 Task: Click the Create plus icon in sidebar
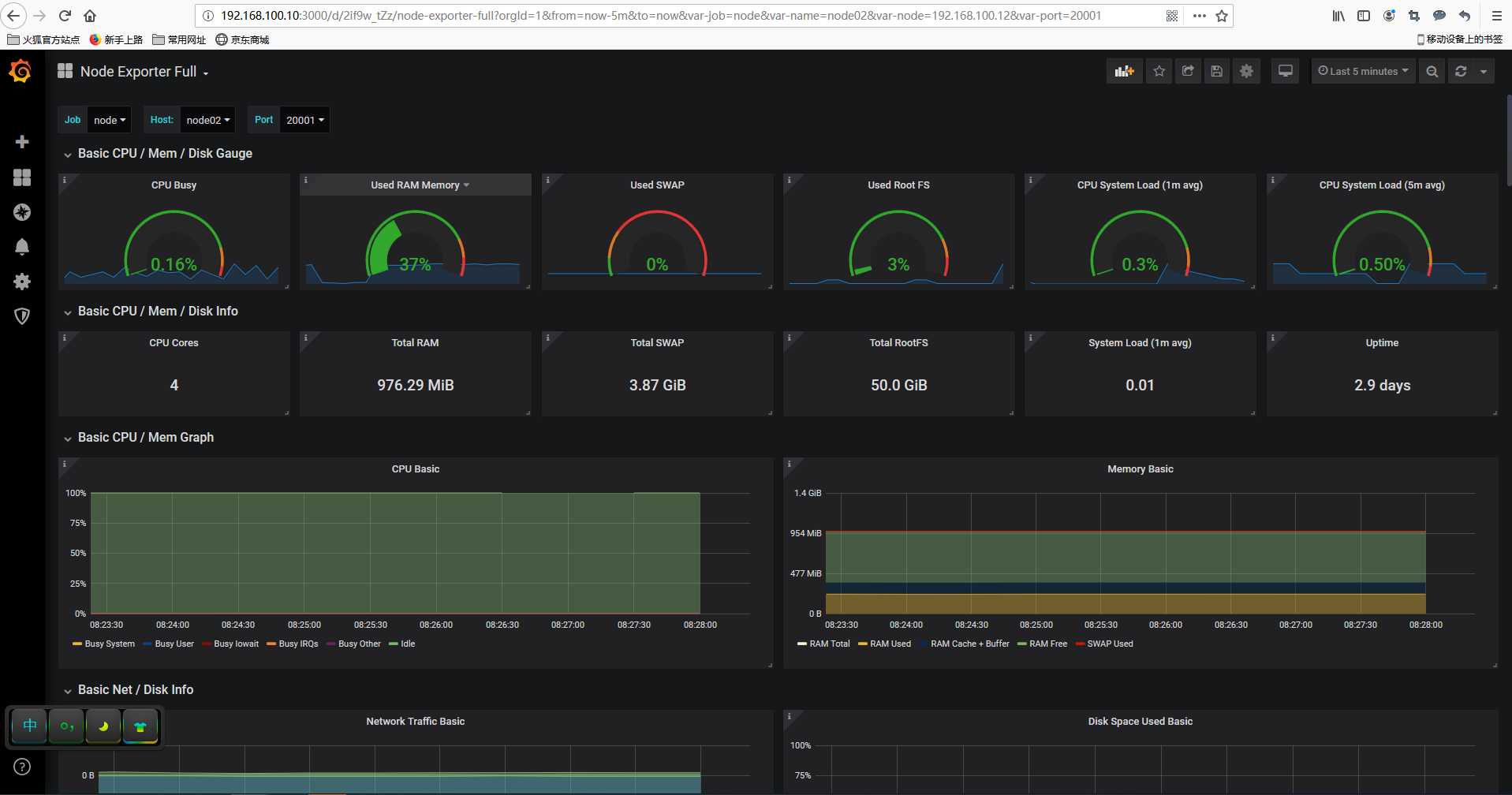point(22,142)
